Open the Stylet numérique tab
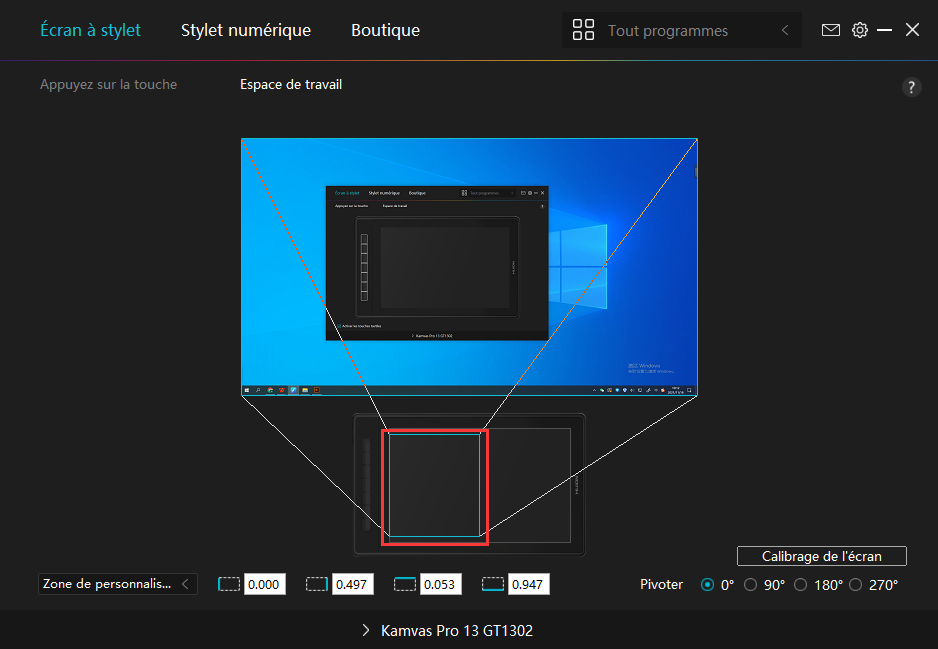 (x=246, y=30)
